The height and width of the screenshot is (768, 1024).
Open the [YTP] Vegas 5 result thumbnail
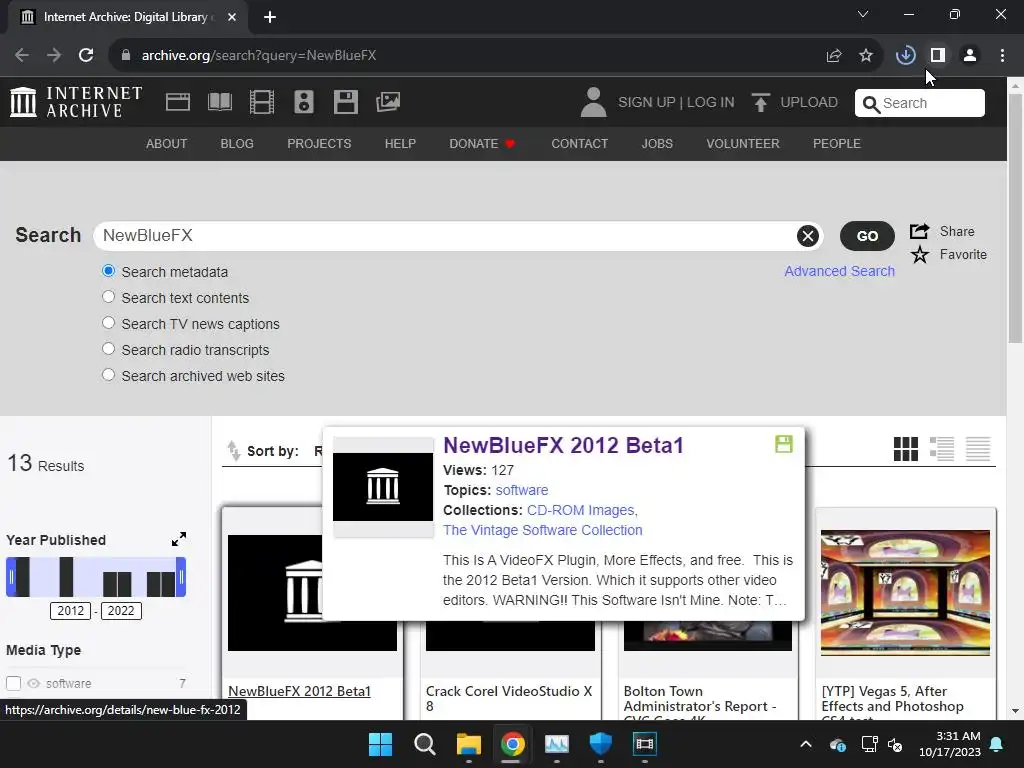[905, 592]
